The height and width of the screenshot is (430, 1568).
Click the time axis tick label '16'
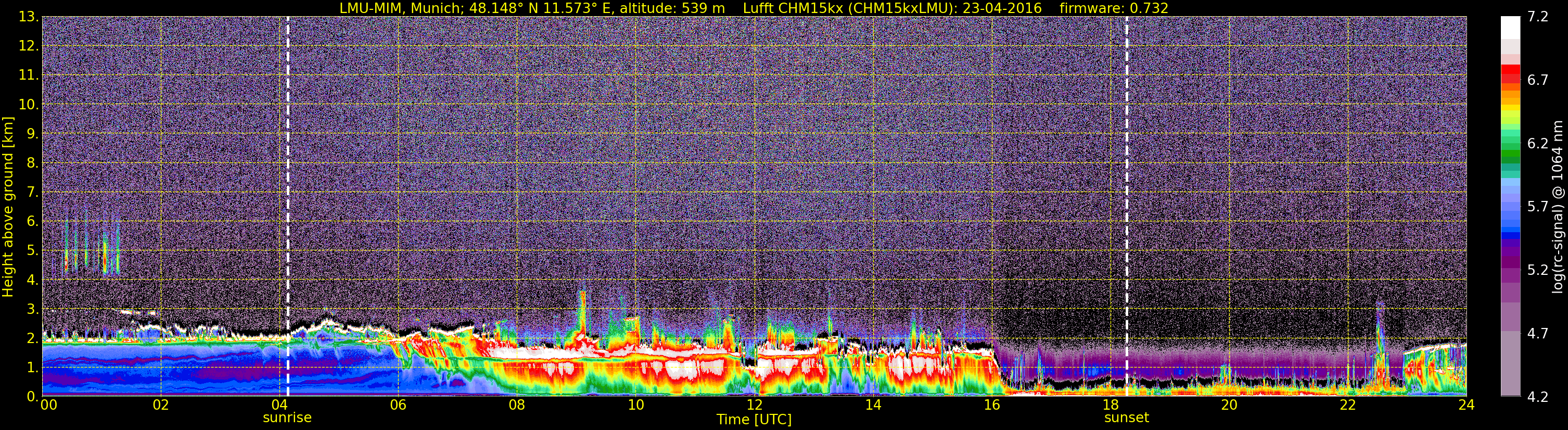click(991, 406)
